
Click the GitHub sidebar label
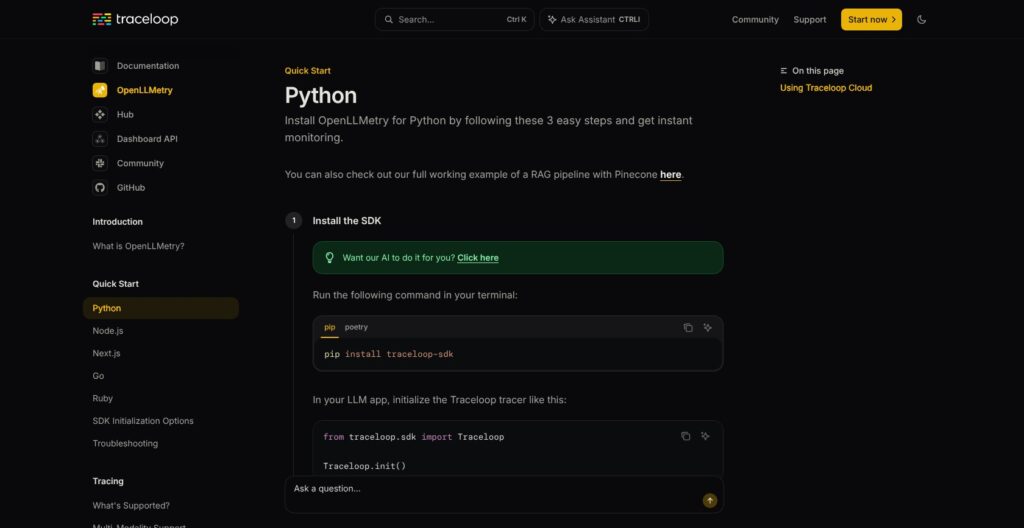click(x=131, y=188)
